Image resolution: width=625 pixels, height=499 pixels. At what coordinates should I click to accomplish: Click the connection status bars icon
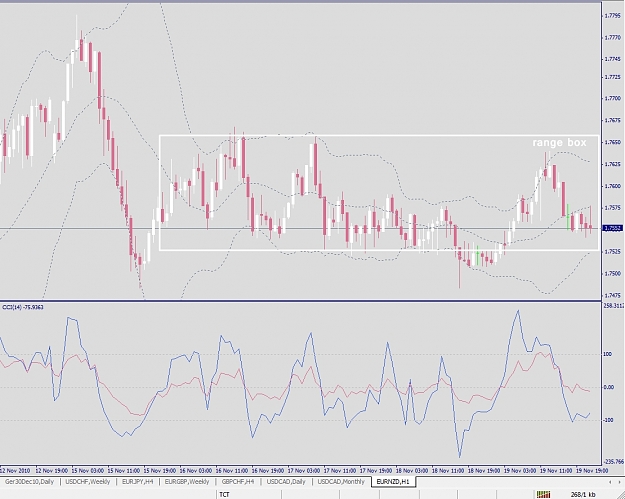tap(543, 494)
